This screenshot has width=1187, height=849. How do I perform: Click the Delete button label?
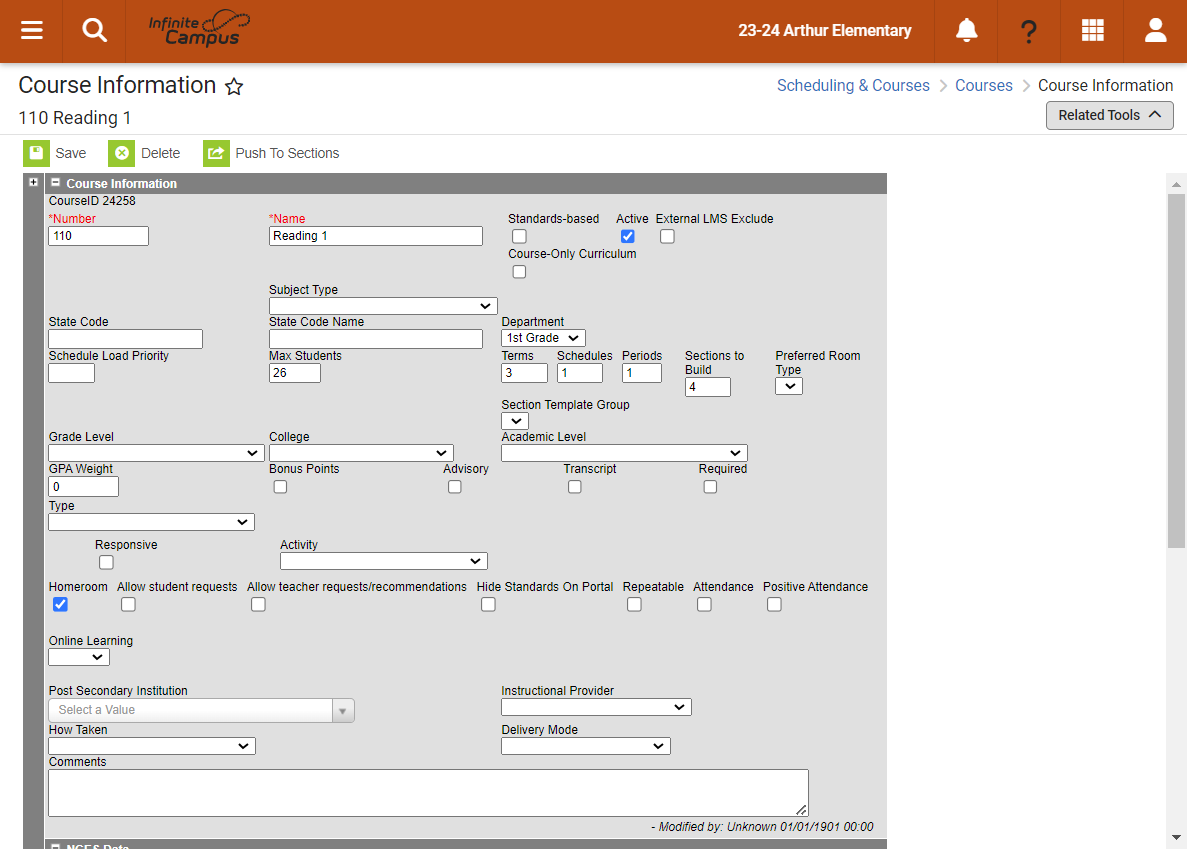coord(160,153)
